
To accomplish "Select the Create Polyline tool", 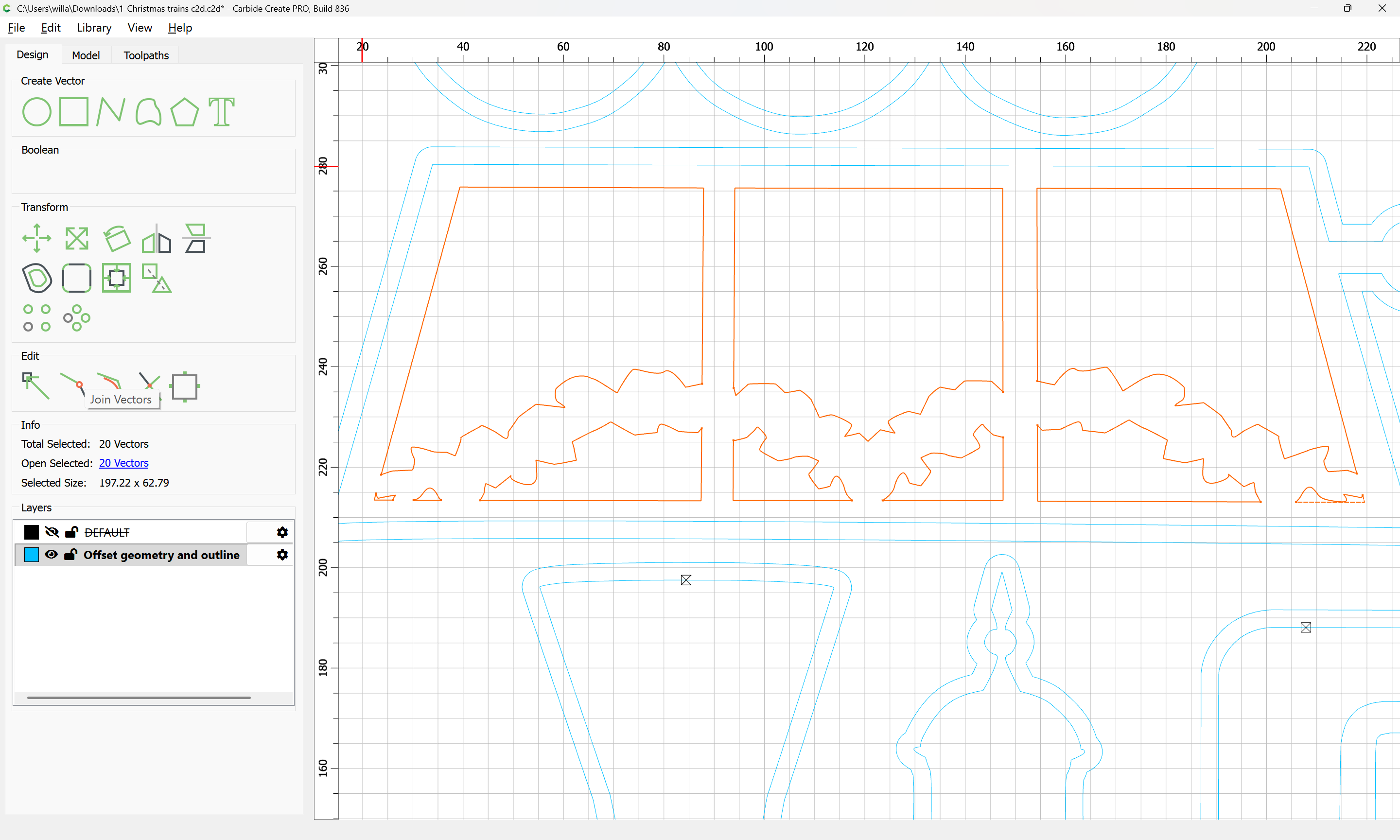I will [x=111, y=111].
